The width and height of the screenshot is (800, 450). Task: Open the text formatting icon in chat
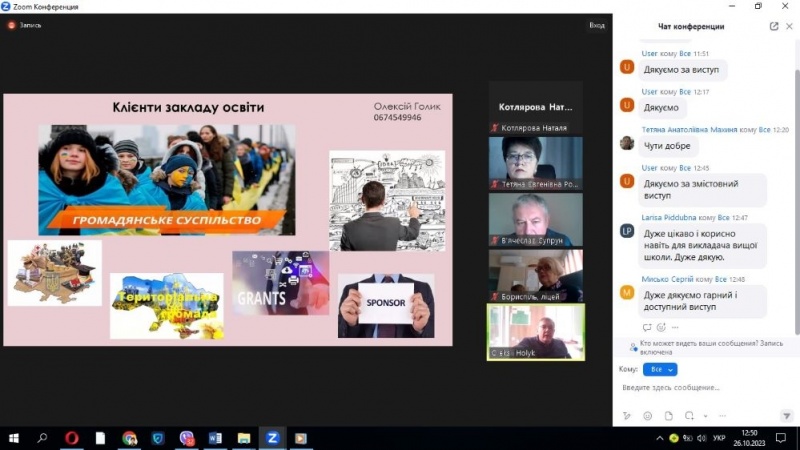click(x=626, y=415)
